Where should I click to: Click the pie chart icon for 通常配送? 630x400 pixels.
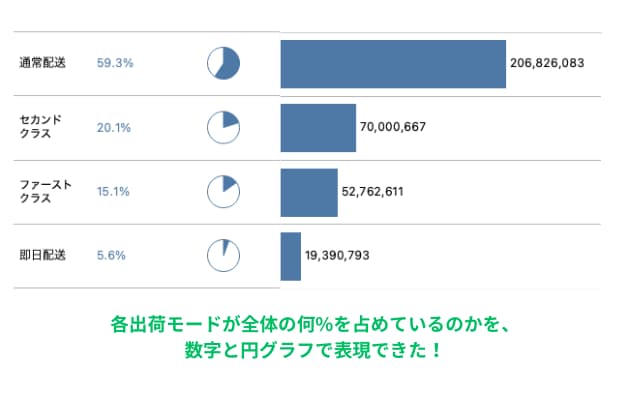coord(224,63)
